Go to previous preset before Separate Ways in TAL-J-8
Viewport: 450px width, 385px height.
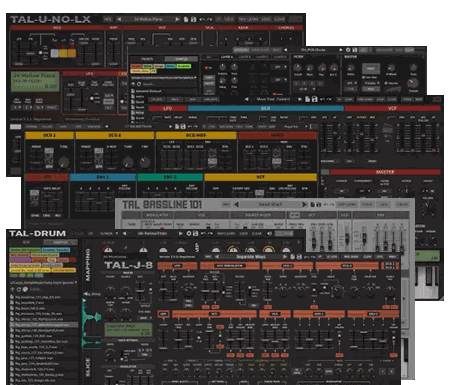[x=217, y=257]
